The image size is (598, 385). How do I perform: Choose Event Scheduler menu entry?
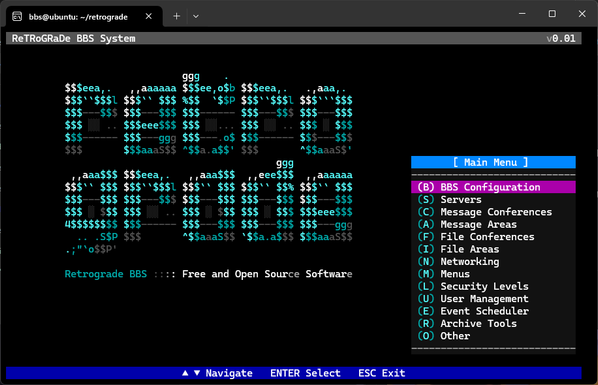point(493,311)
